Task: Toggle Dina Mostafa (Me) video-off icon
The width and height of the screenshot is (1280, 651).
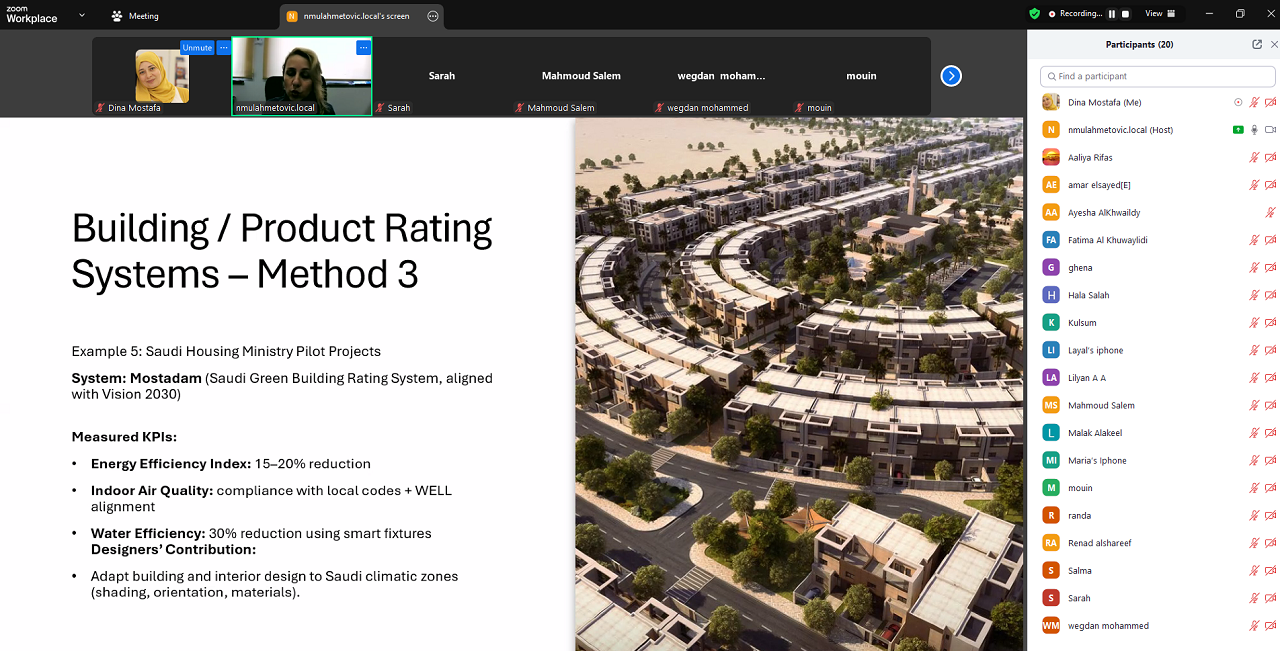Action: (1270, 102)
